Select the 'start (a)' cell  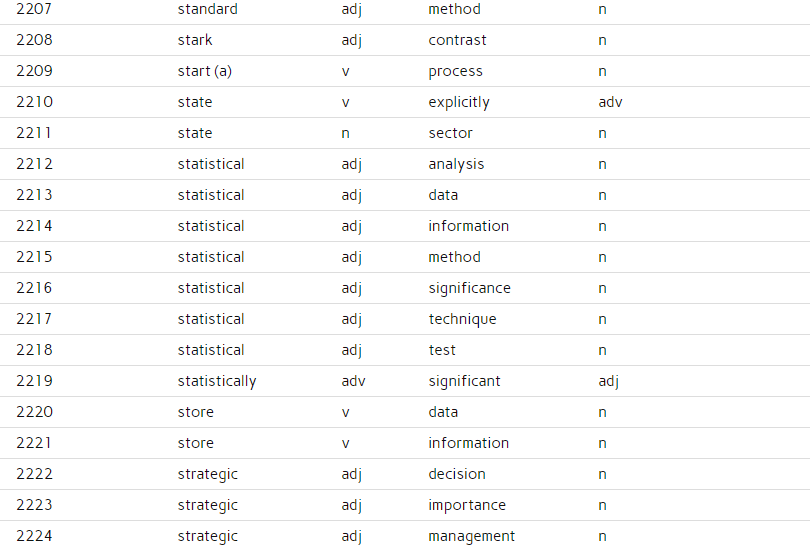(205, 71)
